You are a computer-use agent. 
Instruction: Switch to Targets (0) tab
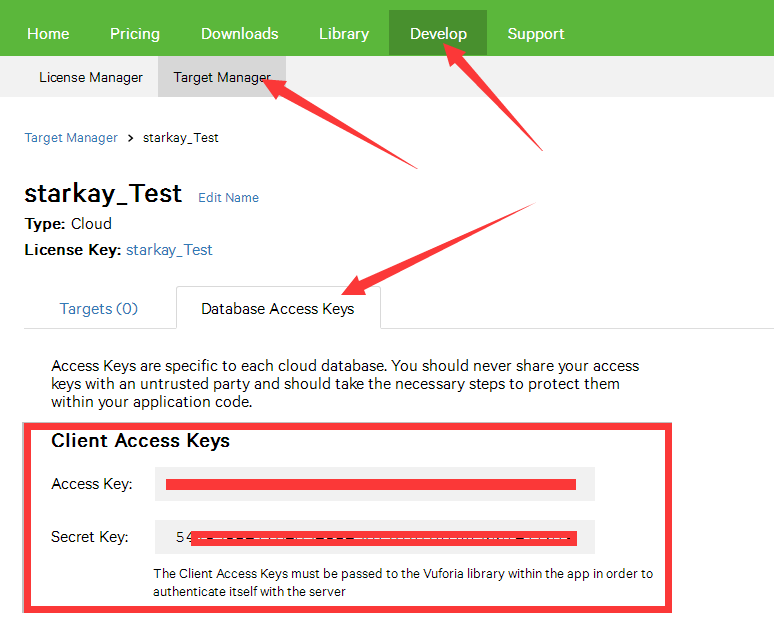pyautogui.click(x=99, y=309)
